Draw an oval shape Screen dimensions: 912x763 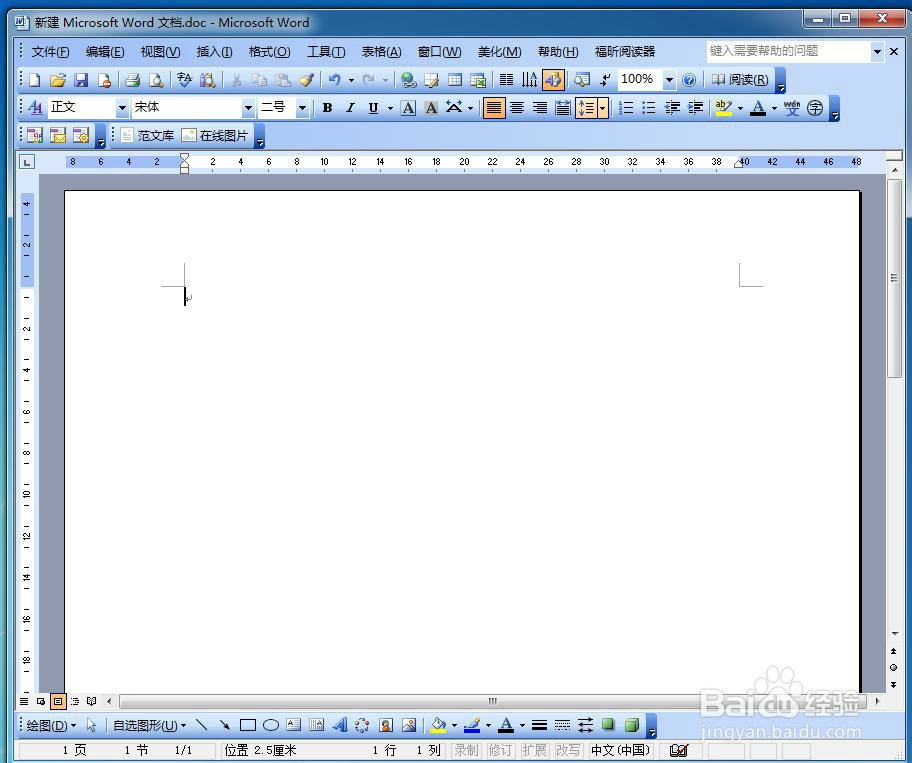coord(270,725)
